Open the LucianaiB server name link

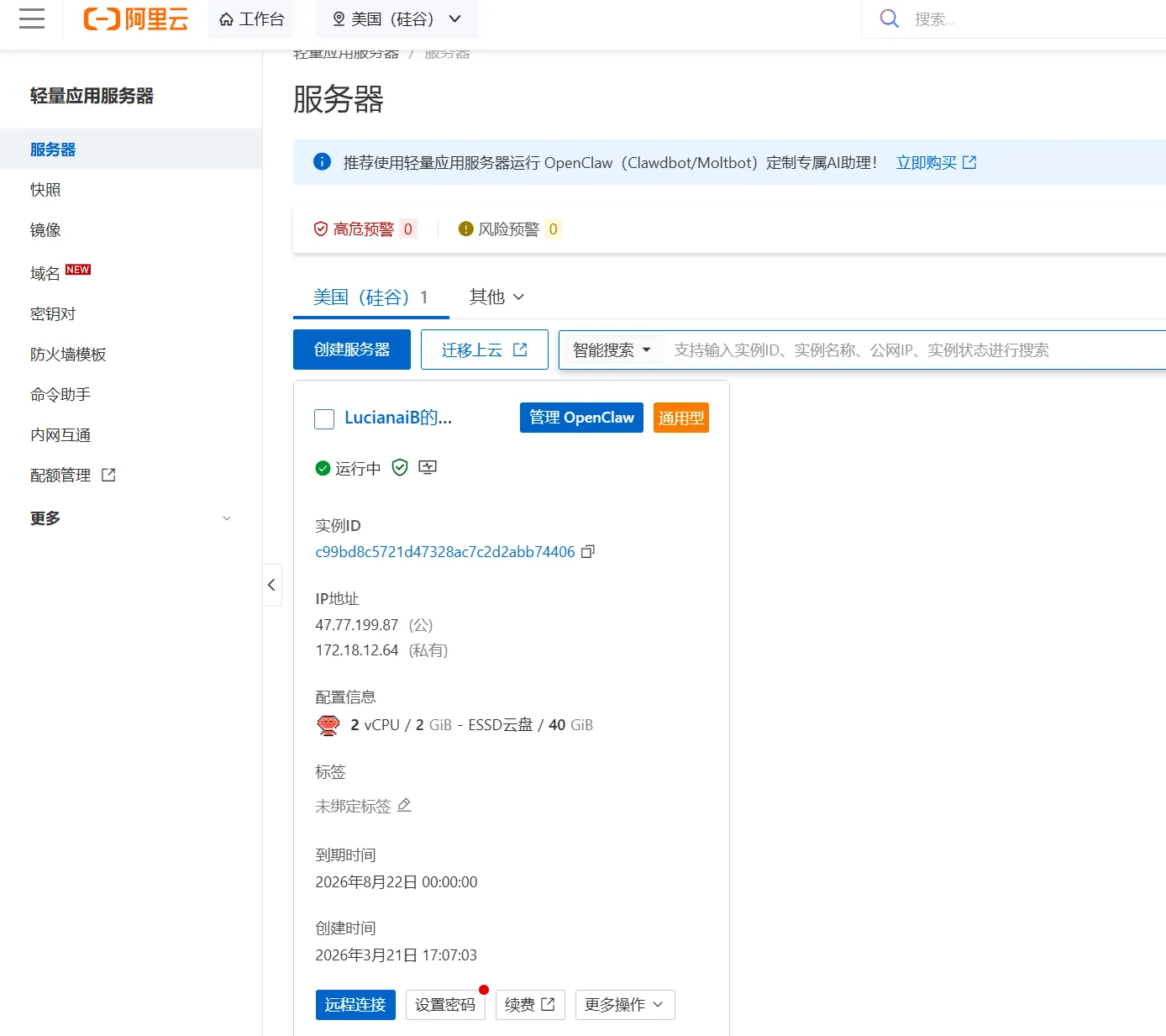point(398,418)
